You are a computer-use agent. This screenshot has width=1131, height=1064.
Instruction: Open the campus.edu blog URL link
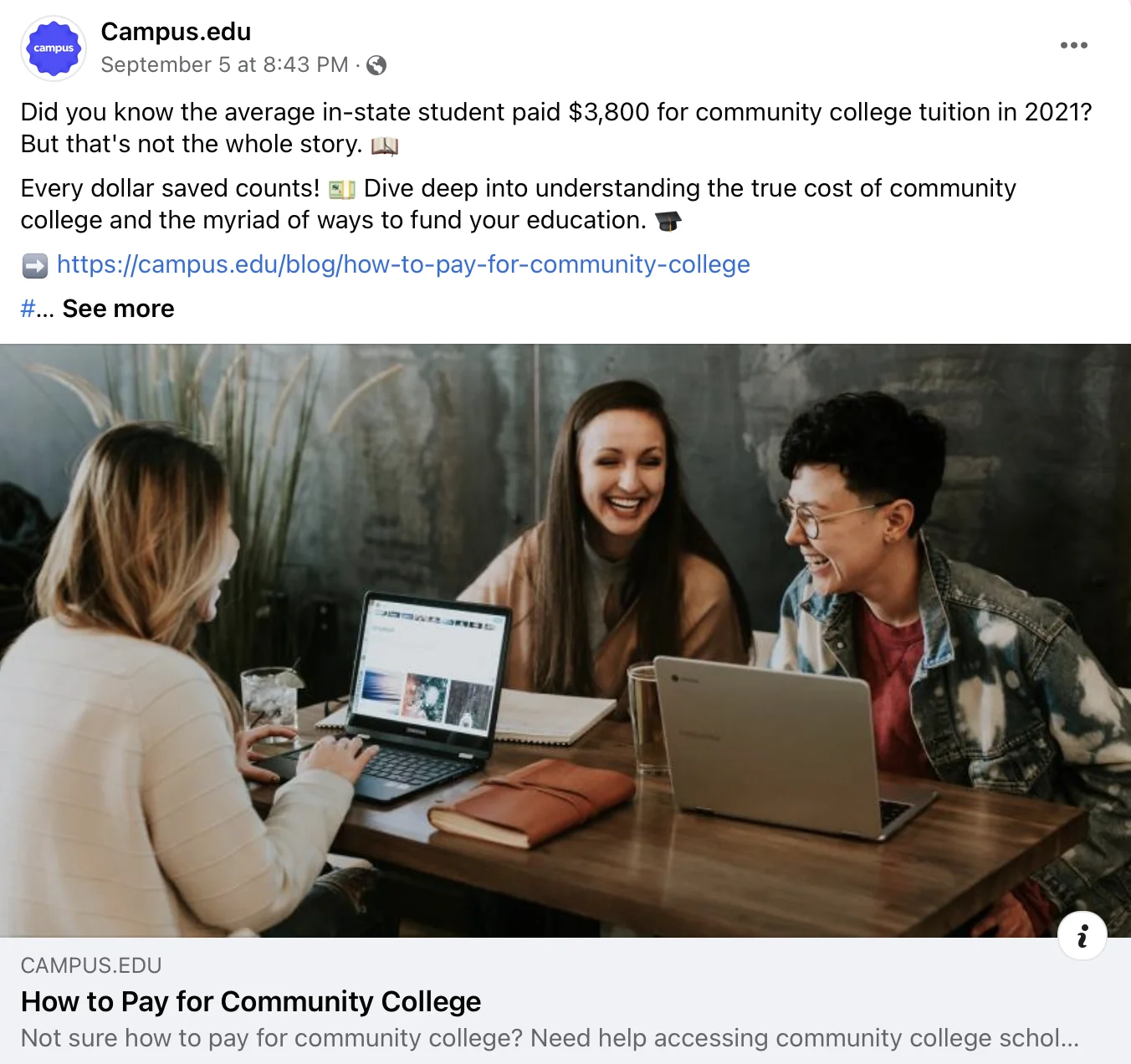tap(403, 264)
